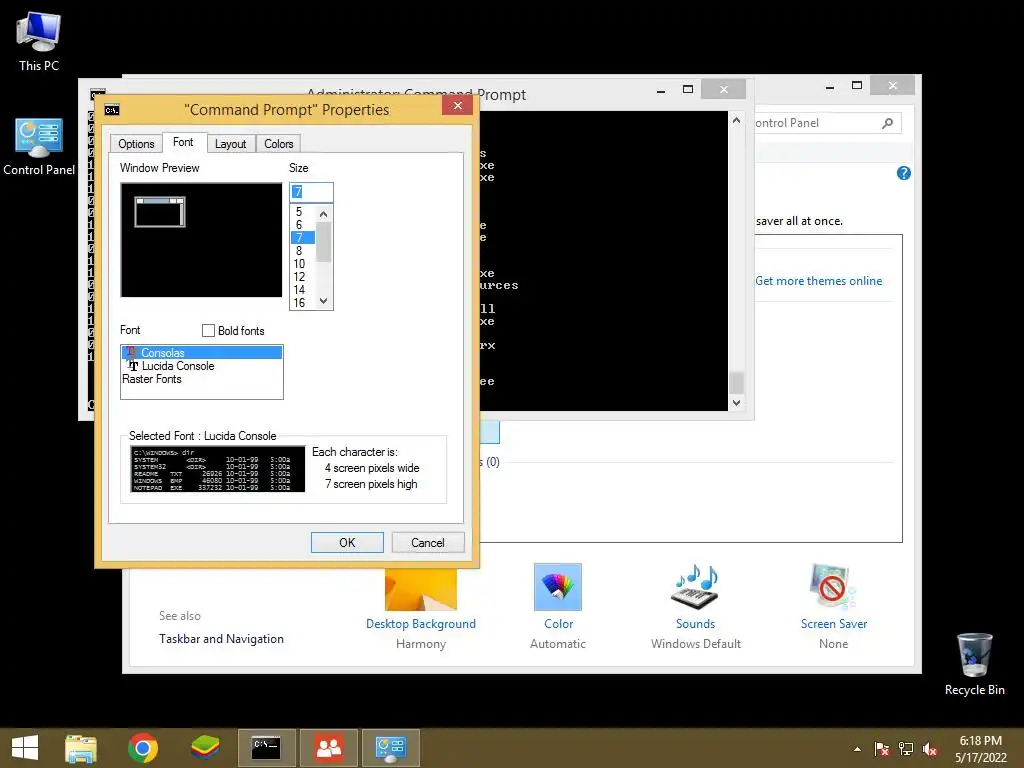
Task: Open the Color settings link
Action: click(x=558, y=624)
